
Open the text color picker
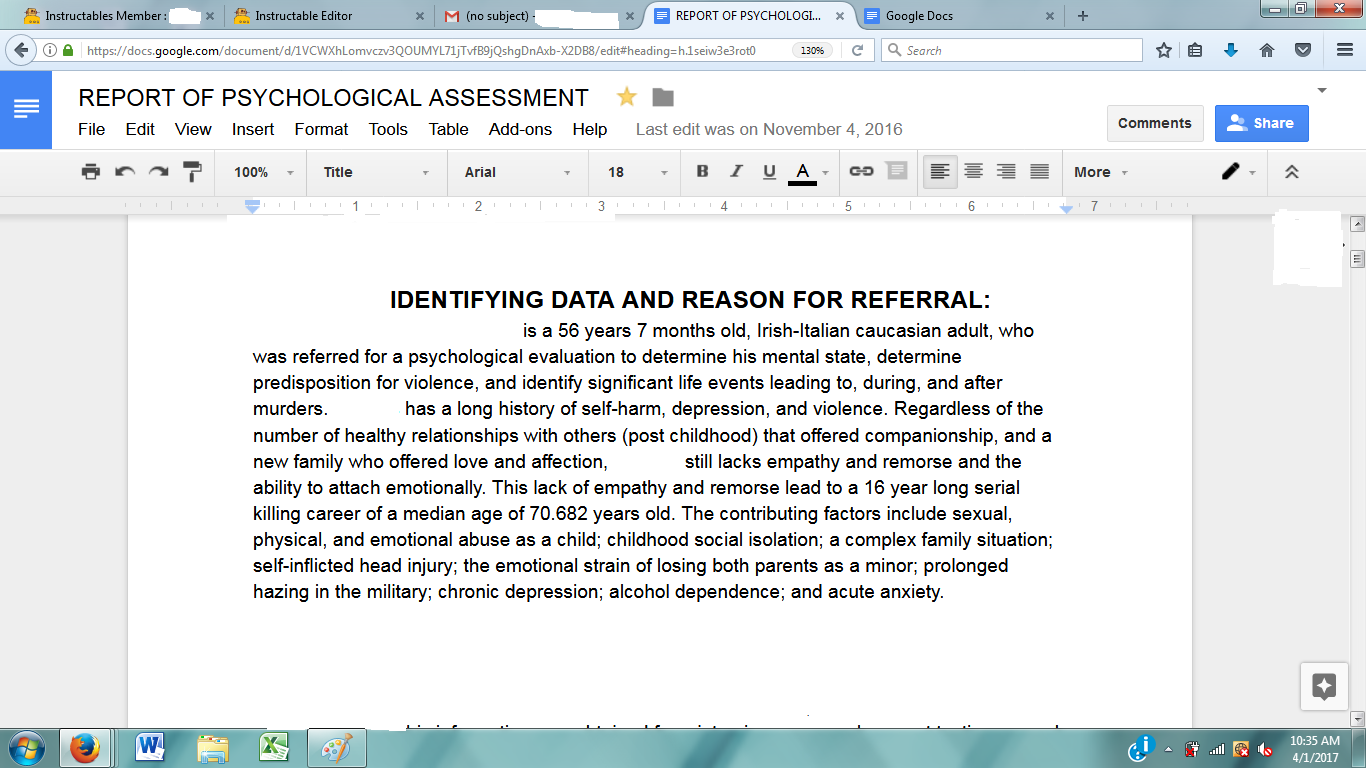[x=803, y=171]
